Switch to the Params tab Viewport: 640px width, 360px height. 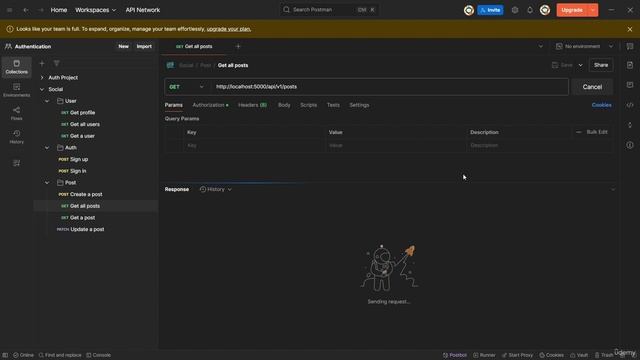pyautogui.click(x=173, y=105)
